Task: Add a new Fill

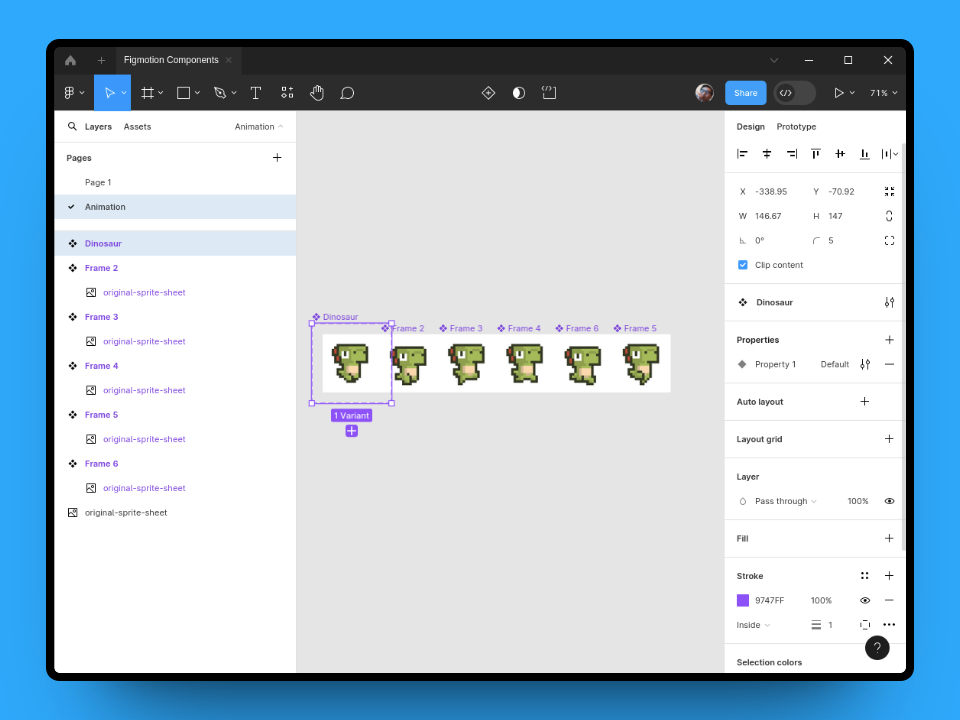Action: click(889, 538)
